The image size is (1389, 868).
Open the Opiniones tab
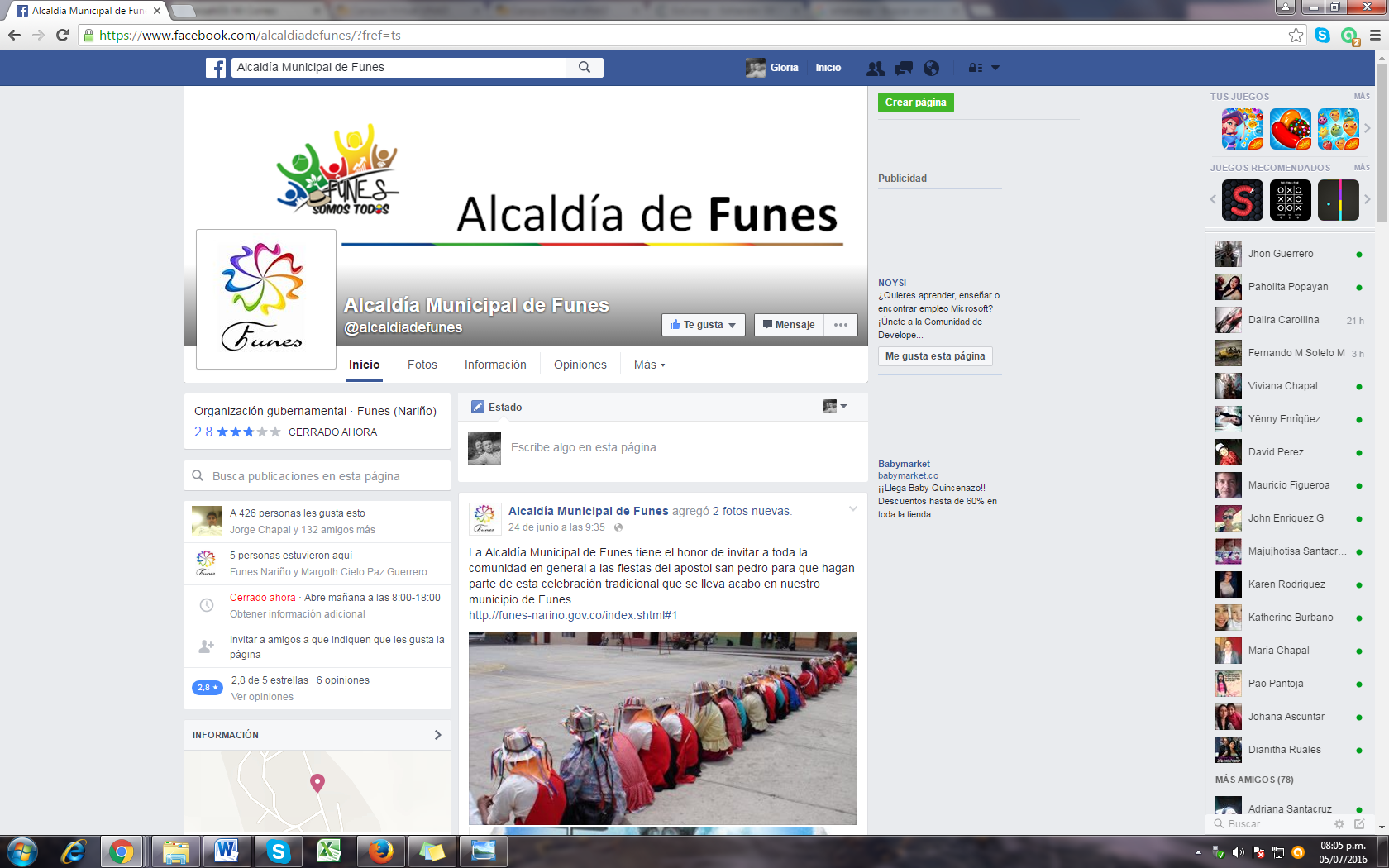(580, 365)
